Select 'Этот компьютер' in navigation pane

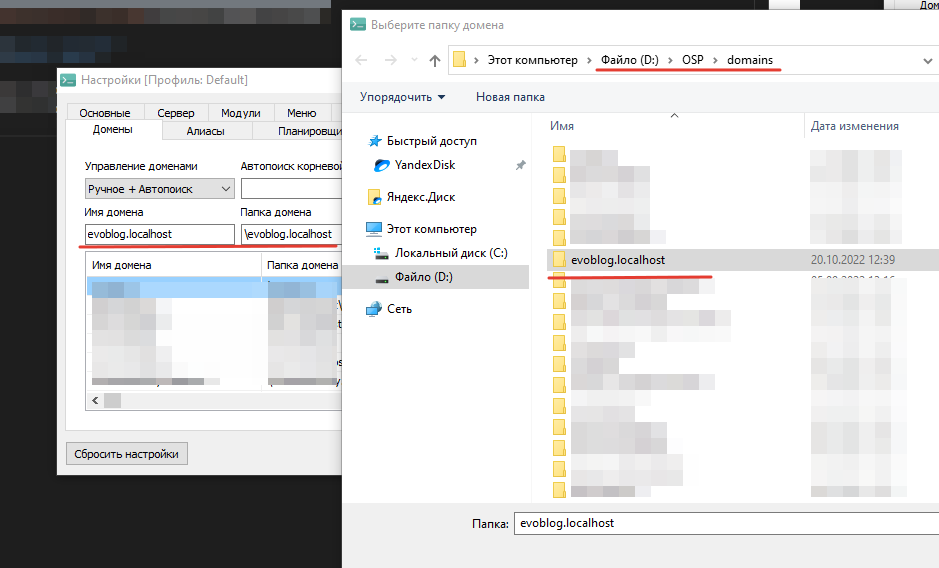(431, 229)
